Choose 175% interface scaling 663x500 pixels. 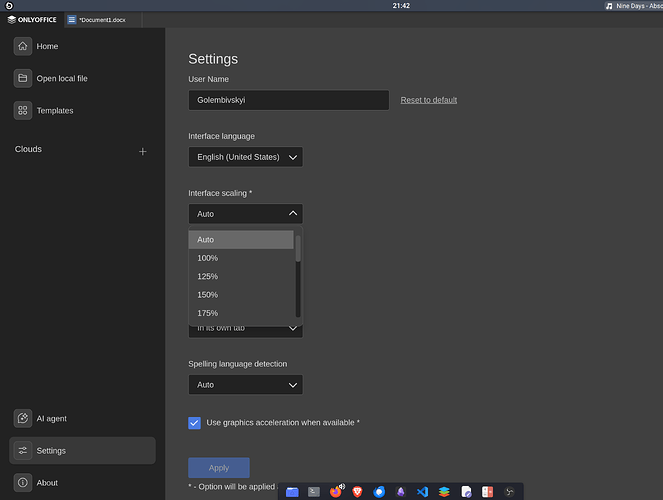(x=241, y=313)
